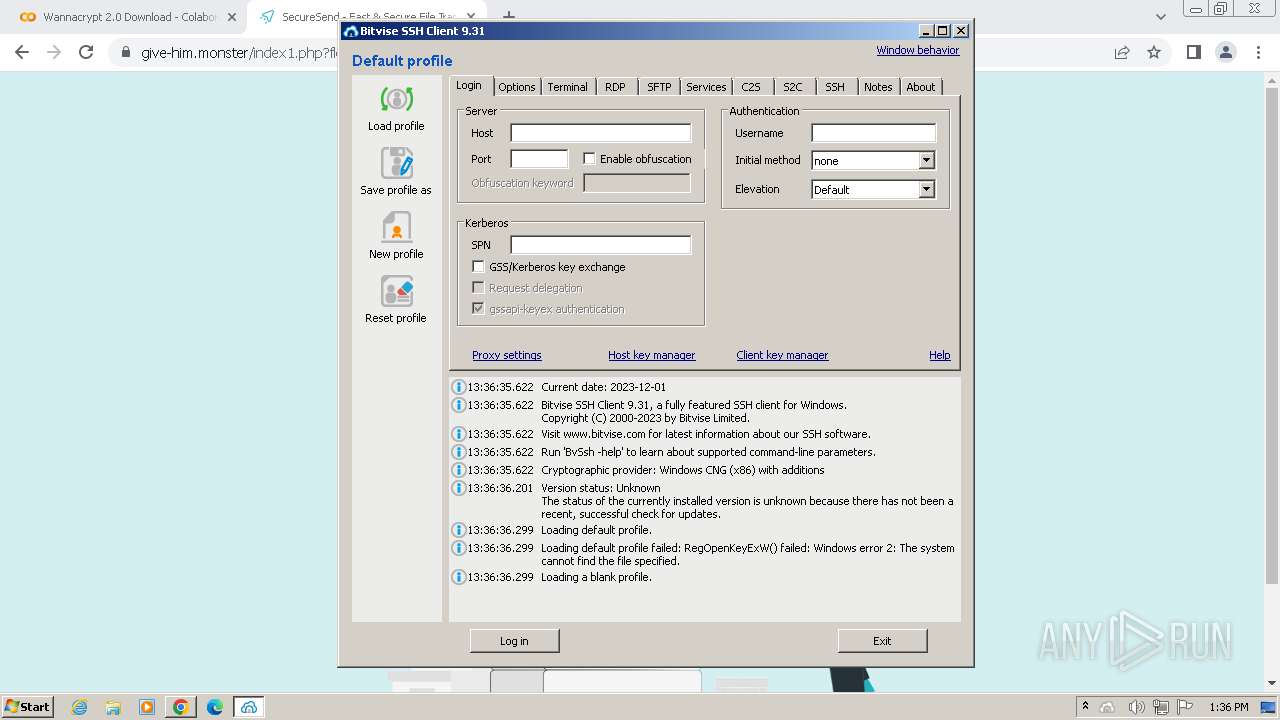Screen dimensions: 1280x720
Task: Select the Login tab
Action: point(469,85)
